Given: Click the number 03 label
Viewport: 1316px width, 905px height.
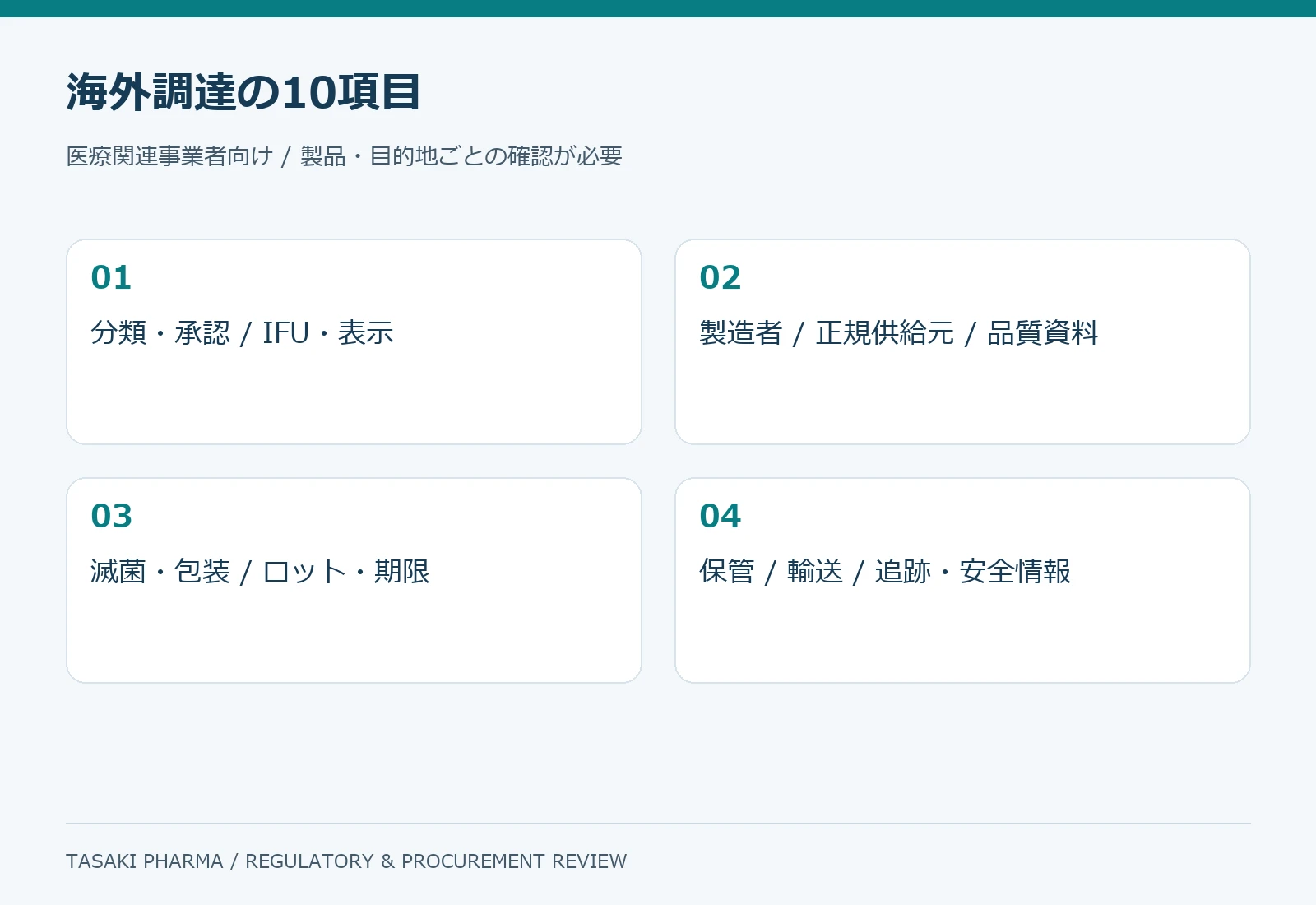Looking at the screenshot, I should click(111, 516).
